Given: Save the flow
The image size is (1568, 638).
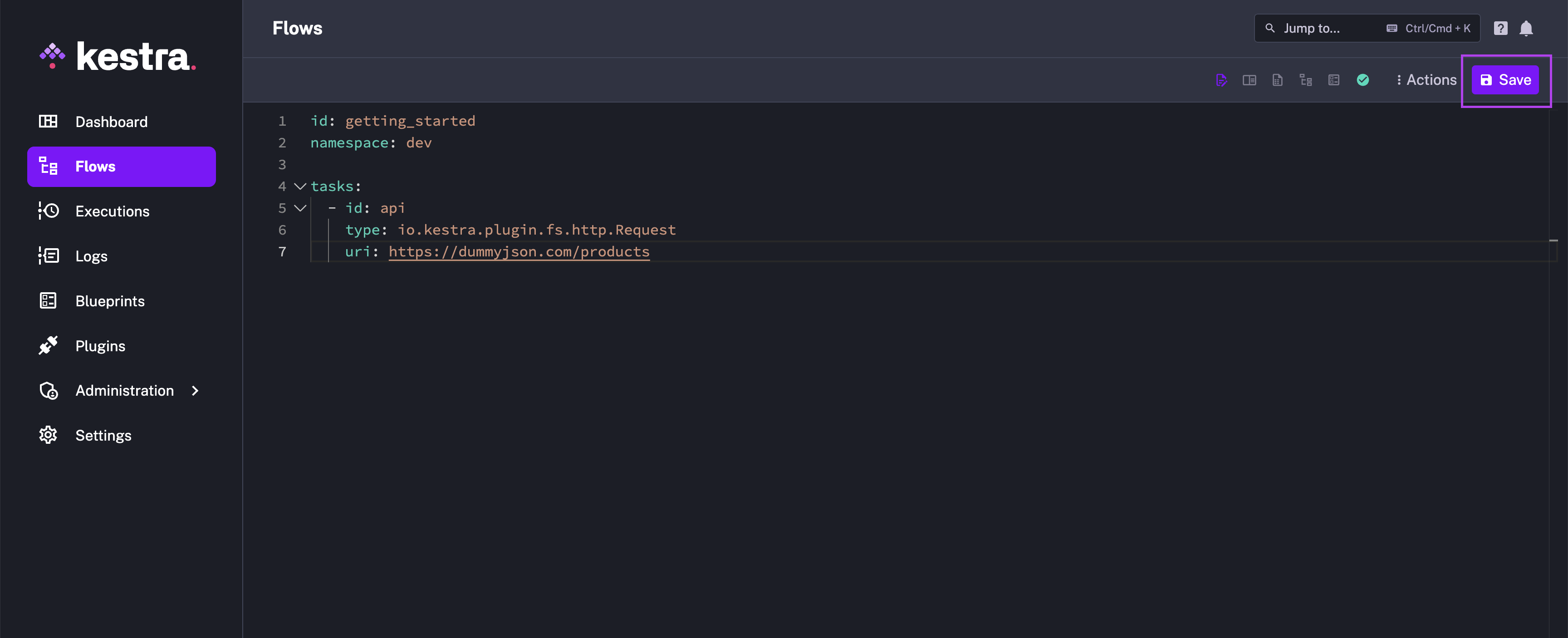Looking at the screenshot, I should coord(1504,80).
